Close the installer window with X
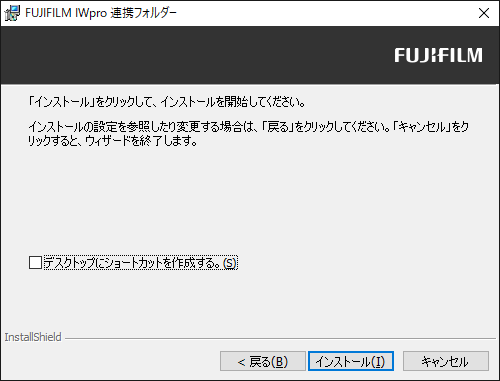The height and width of the screenshot is (381, 500). [x=484, y=13]
